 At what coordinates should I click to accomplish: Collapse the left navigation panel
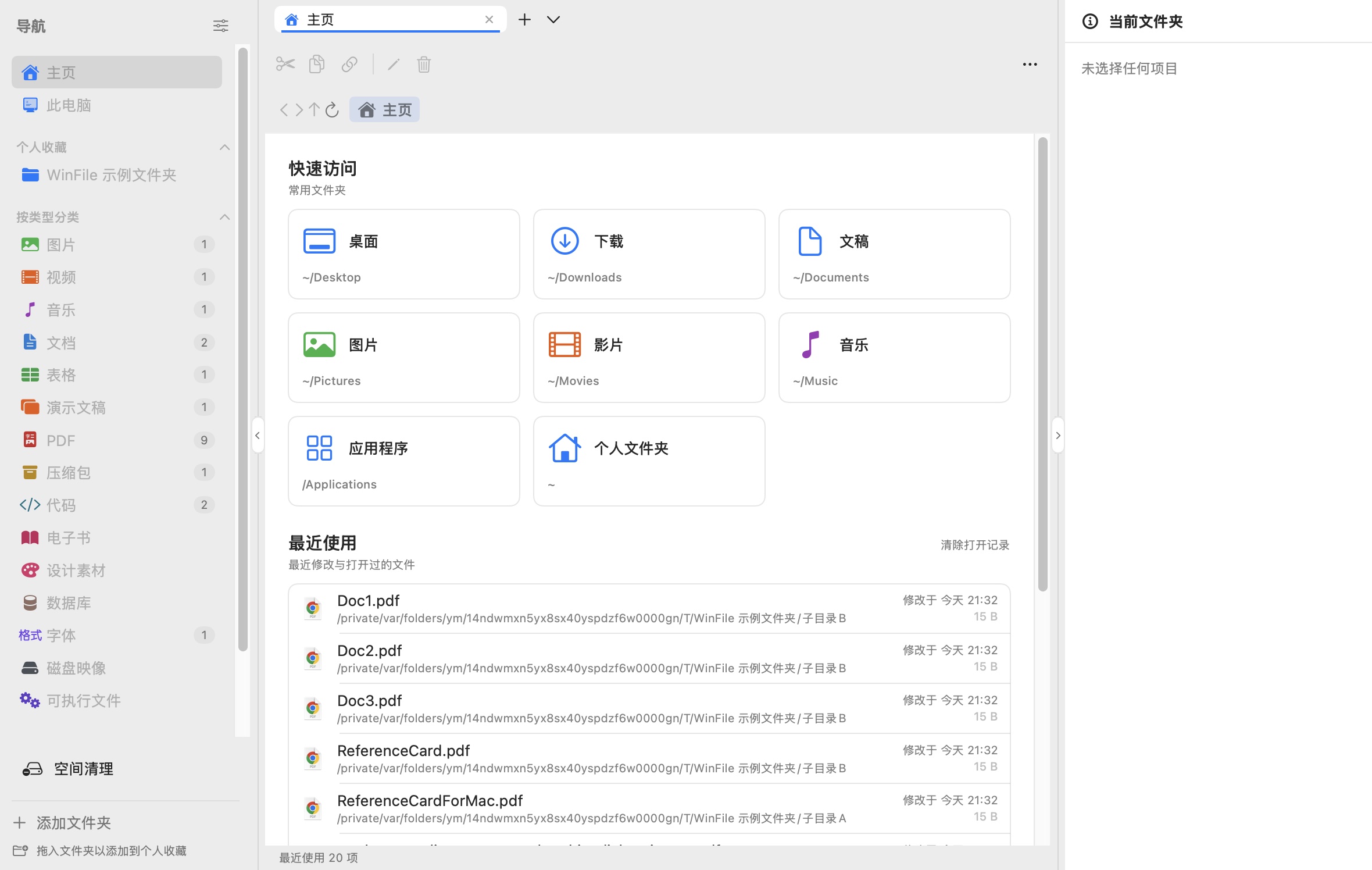[x=258, y=436]
